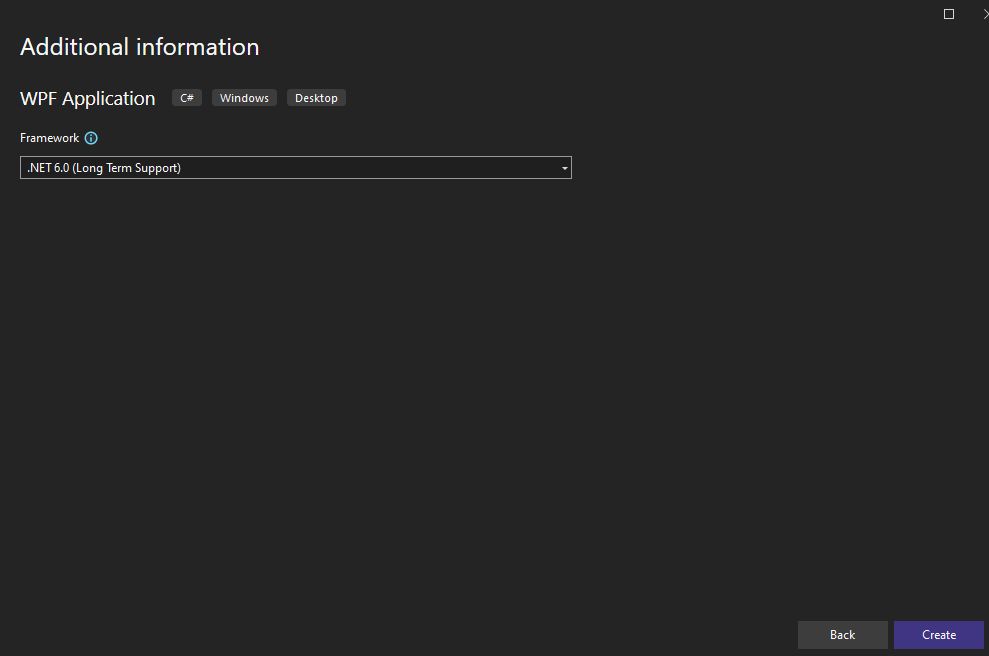Maximize the dialog window
Viewport: 989px width, 656px height.
tap(949, 14)
